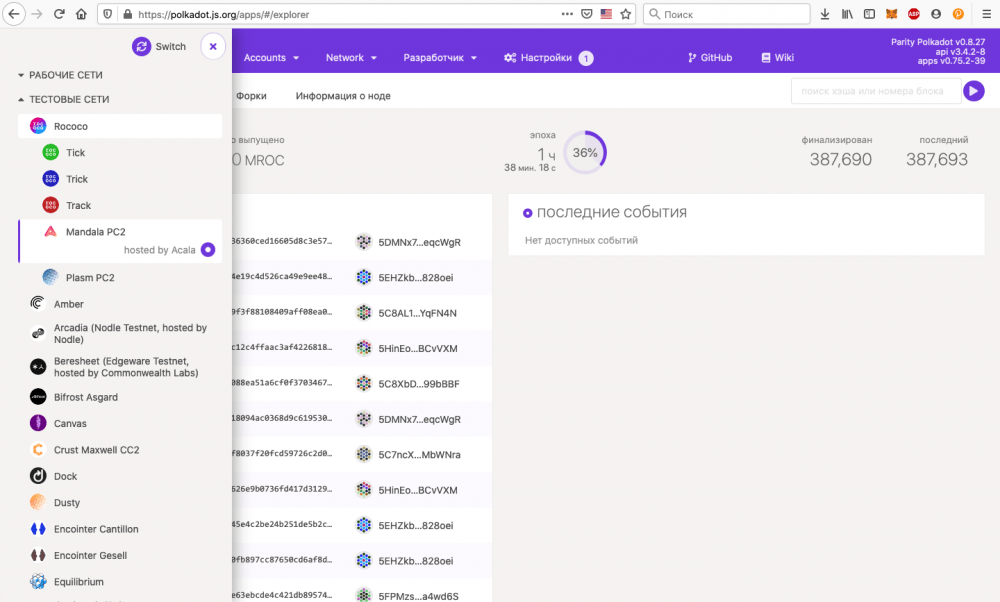
Task: Open the Wiki link
Action: [777, 57]
